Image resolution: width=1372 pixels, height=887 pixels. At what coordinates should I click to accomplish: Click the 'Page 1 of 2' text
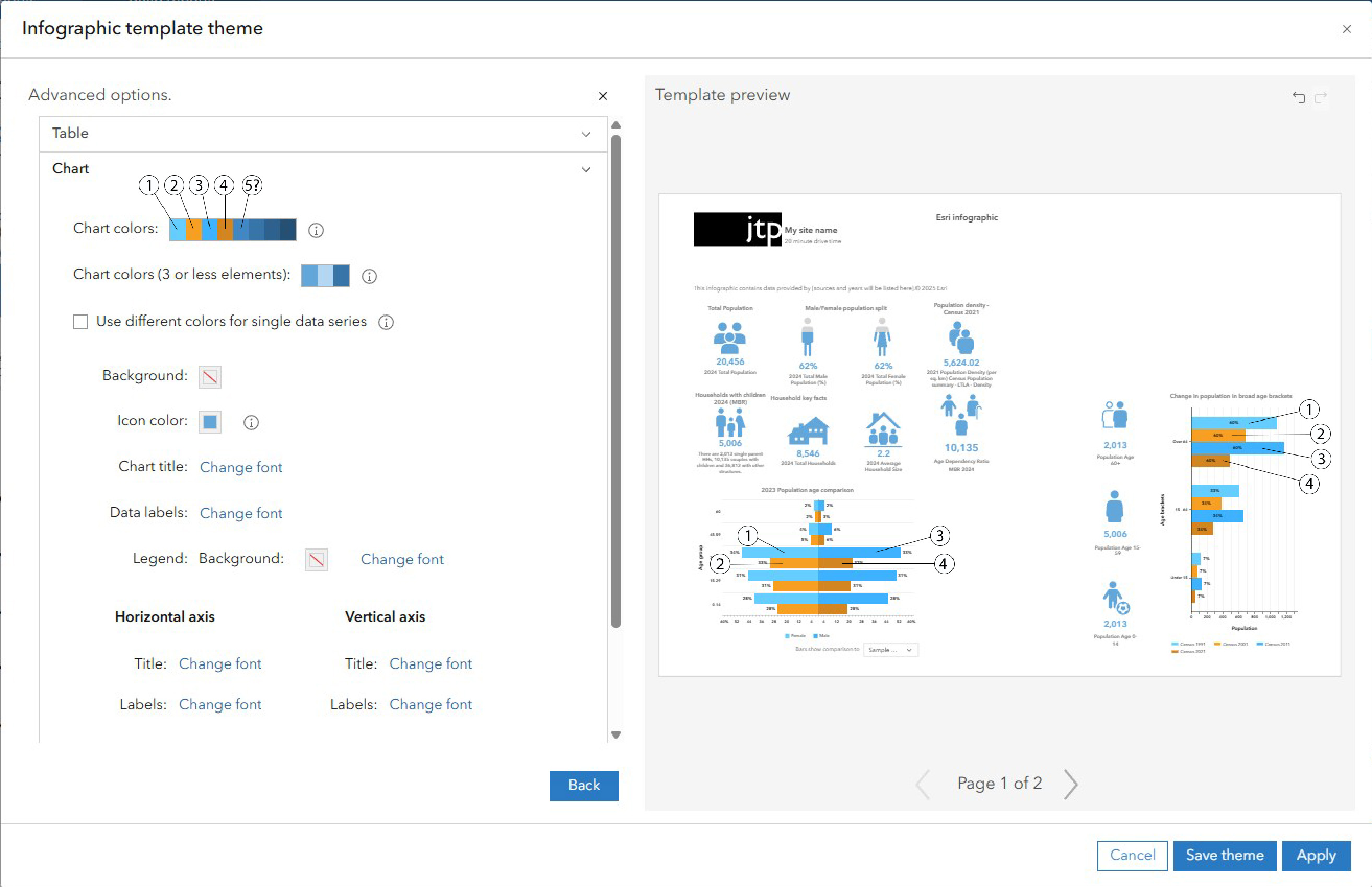click(999, 784)
